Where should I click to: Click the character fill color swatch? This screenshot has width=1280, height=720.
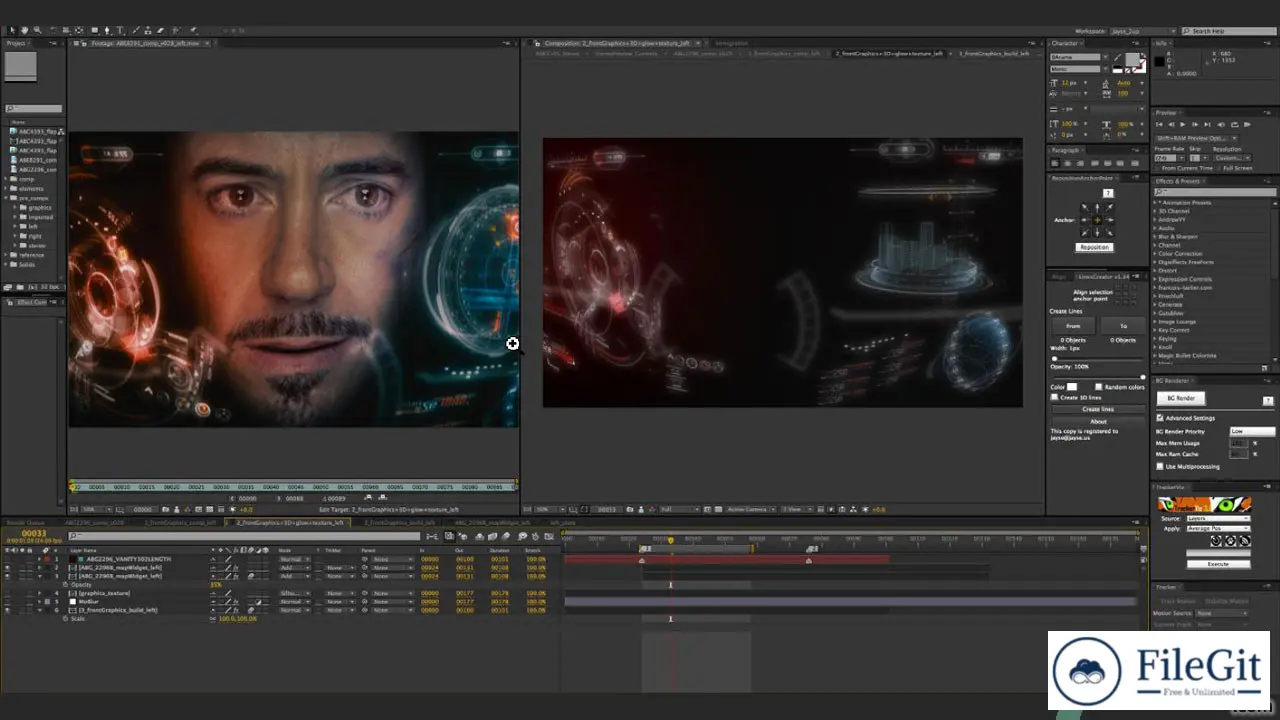(x=1132, y=59)
